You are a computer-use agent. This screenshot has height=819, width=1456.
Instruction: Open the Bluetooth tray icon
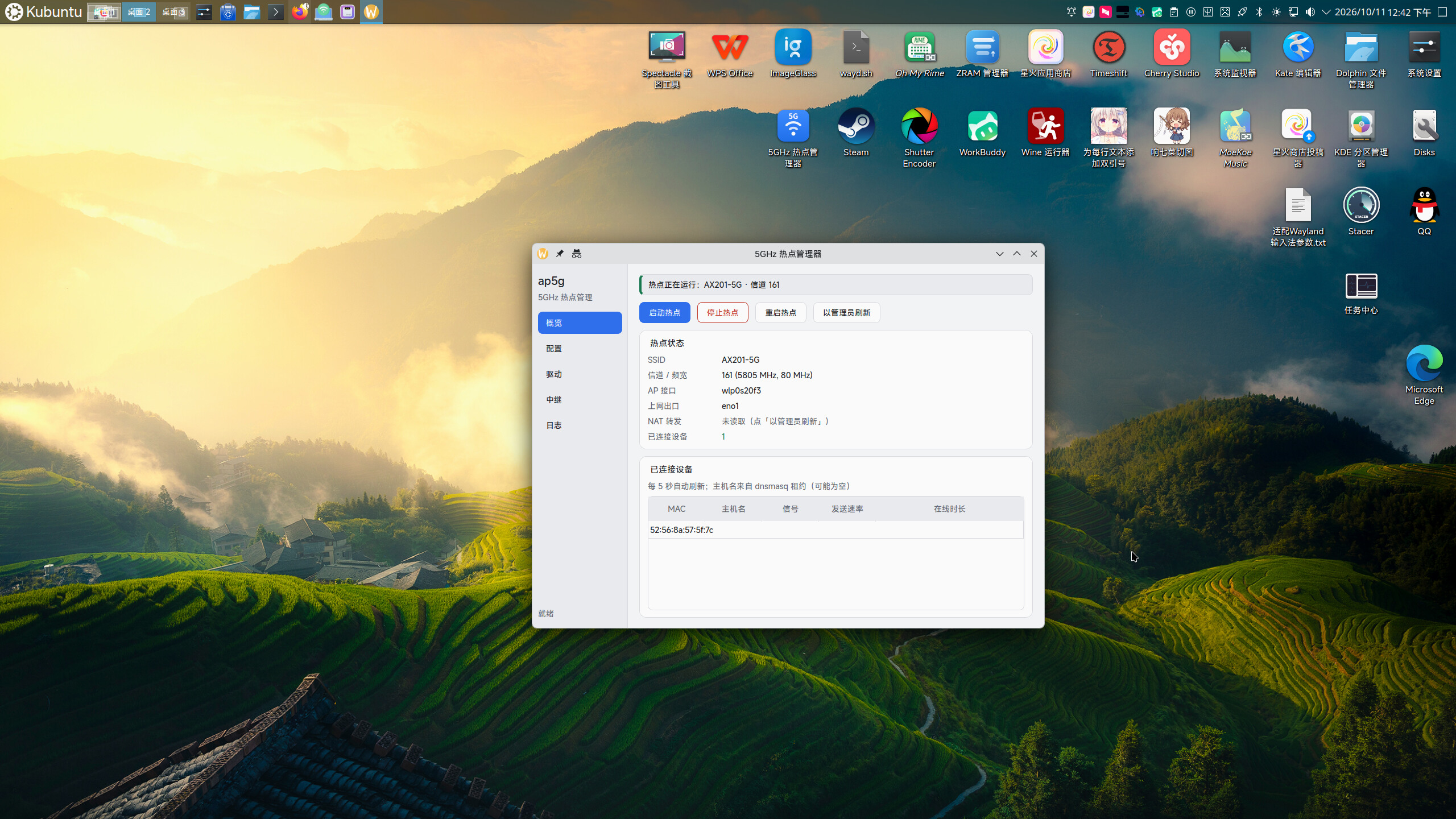[1259, 12]
